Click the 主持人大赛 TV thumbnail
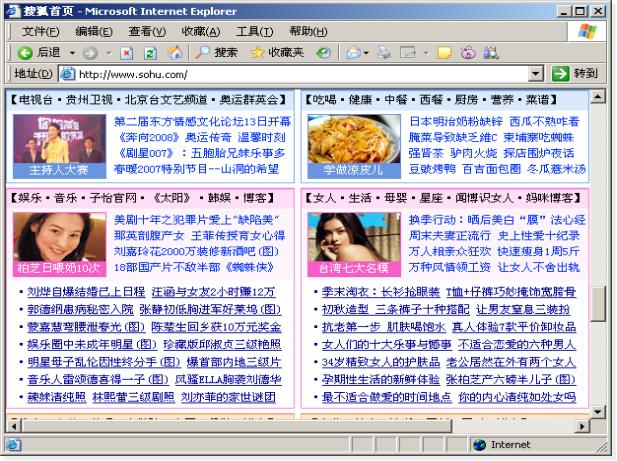617x461 pixels. [x=59, y=146]
